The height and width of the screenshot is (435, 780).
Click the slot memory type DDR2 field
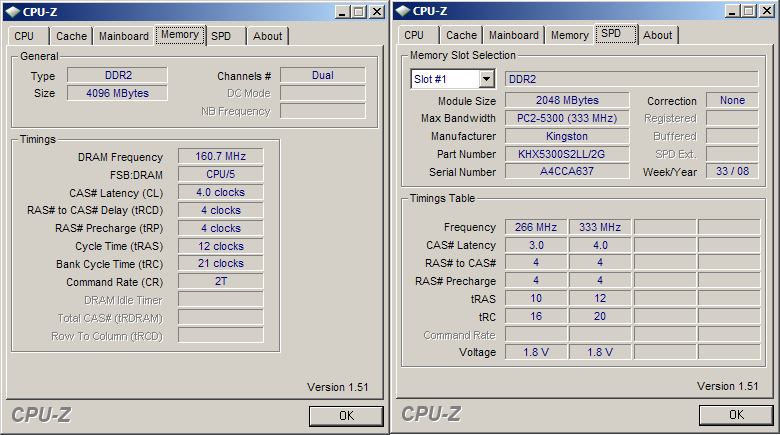click(632, 79)
